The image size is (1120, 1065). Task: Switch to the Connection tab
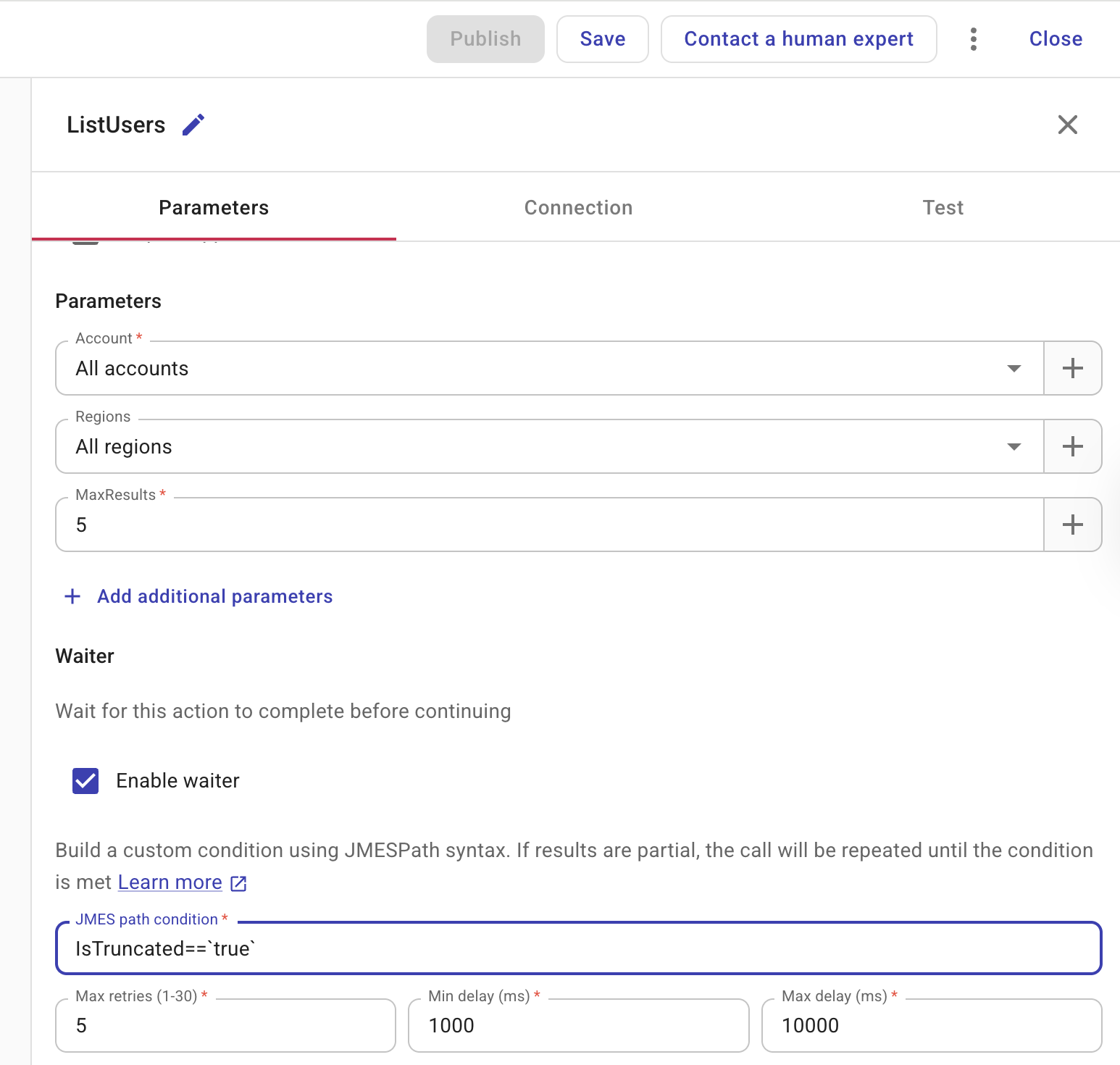578,208
